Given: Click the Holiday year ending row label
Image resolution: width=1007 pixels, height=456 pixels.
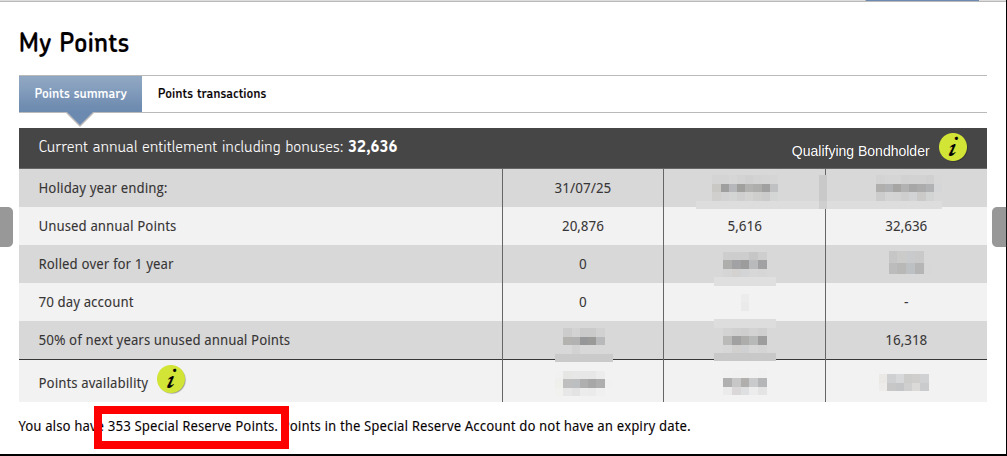Looking at the screenshot, I should [x=103, y=188].
